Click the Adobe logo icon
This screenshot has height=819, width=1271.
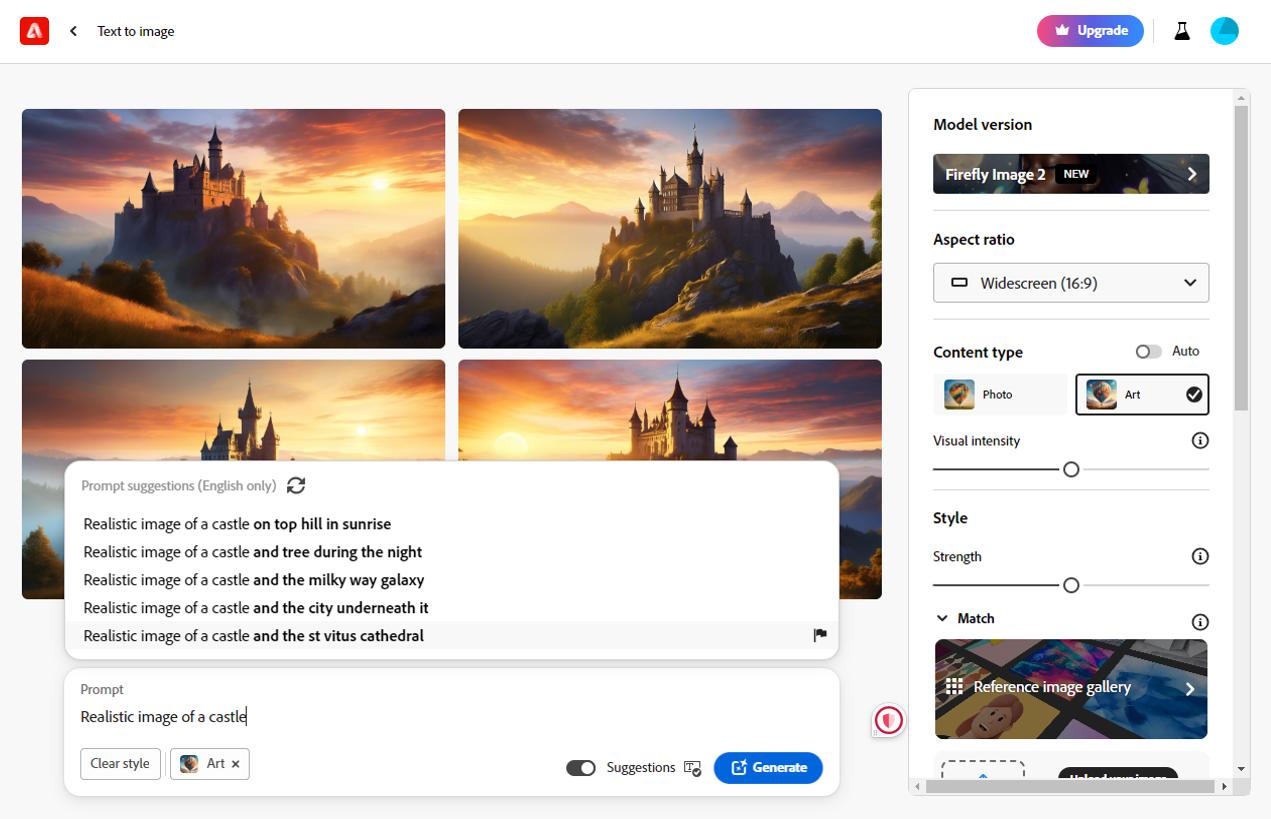pos(34,30)
